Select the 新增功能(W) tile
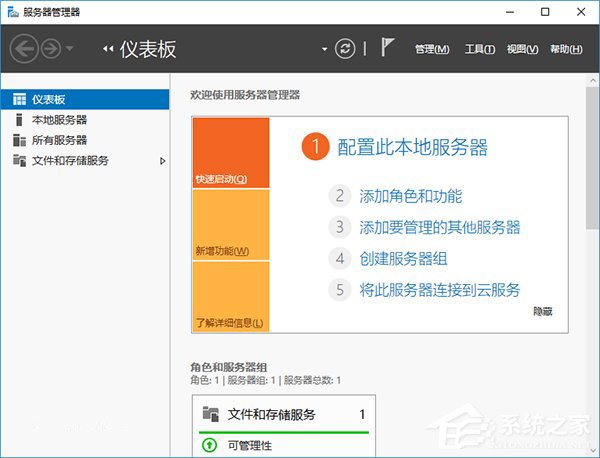This screenshot has height=458, width=600. 231,225
